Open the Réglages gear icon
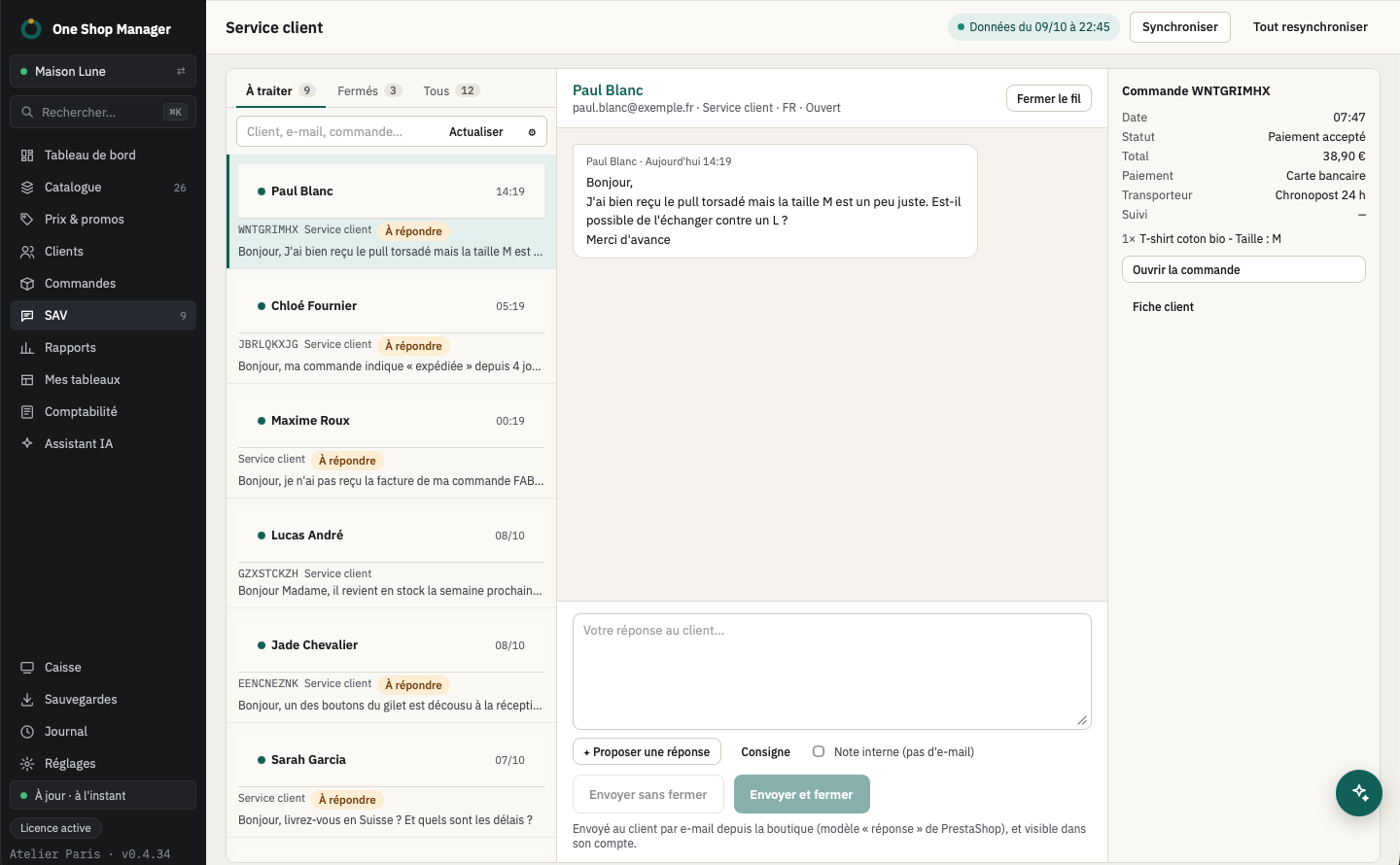 coord(27,764)
